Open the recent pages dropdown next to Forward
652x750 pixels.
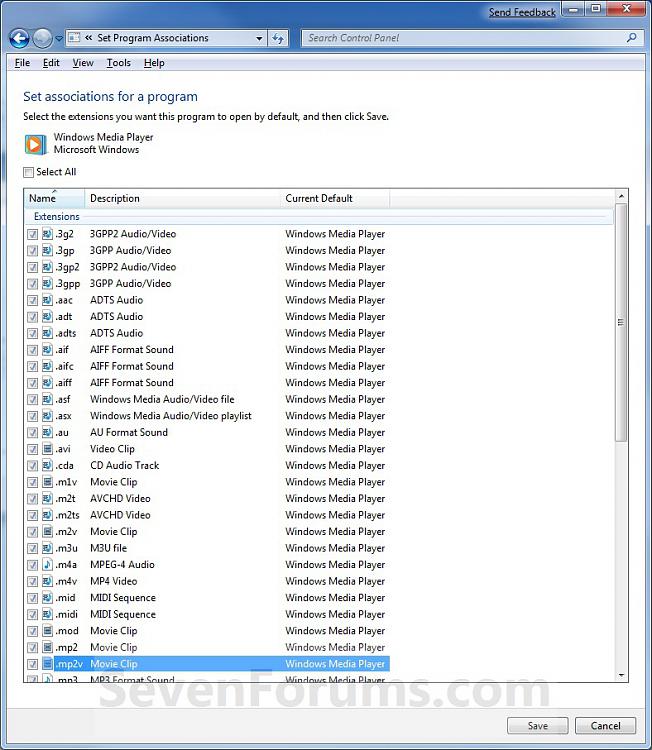point(59,38)
